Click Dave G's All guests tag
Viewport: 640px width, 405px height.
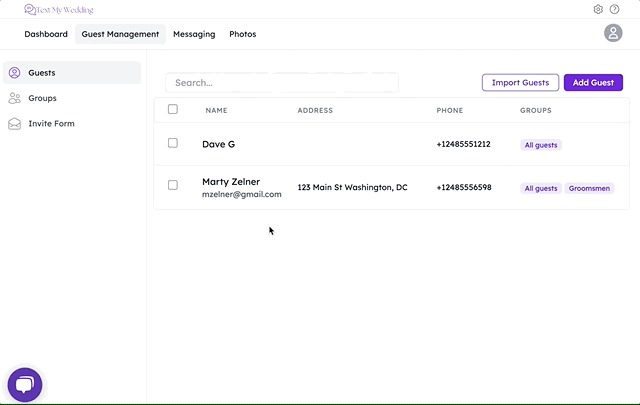[x=541, y=145]
